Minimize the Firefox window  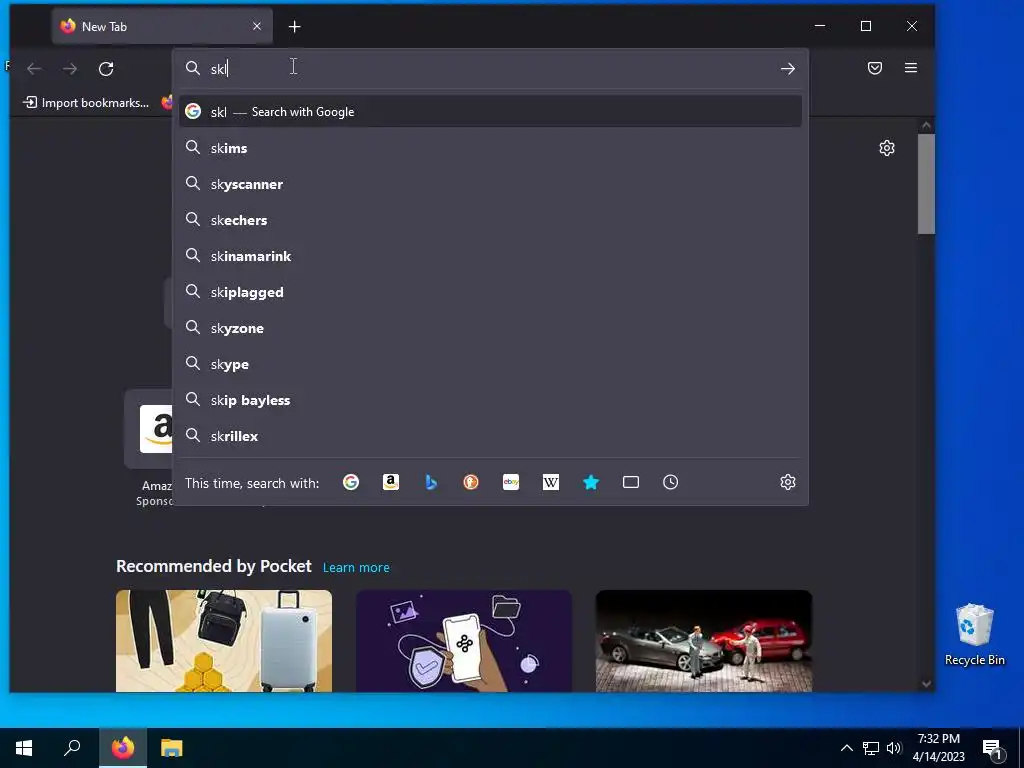[820, 26]
